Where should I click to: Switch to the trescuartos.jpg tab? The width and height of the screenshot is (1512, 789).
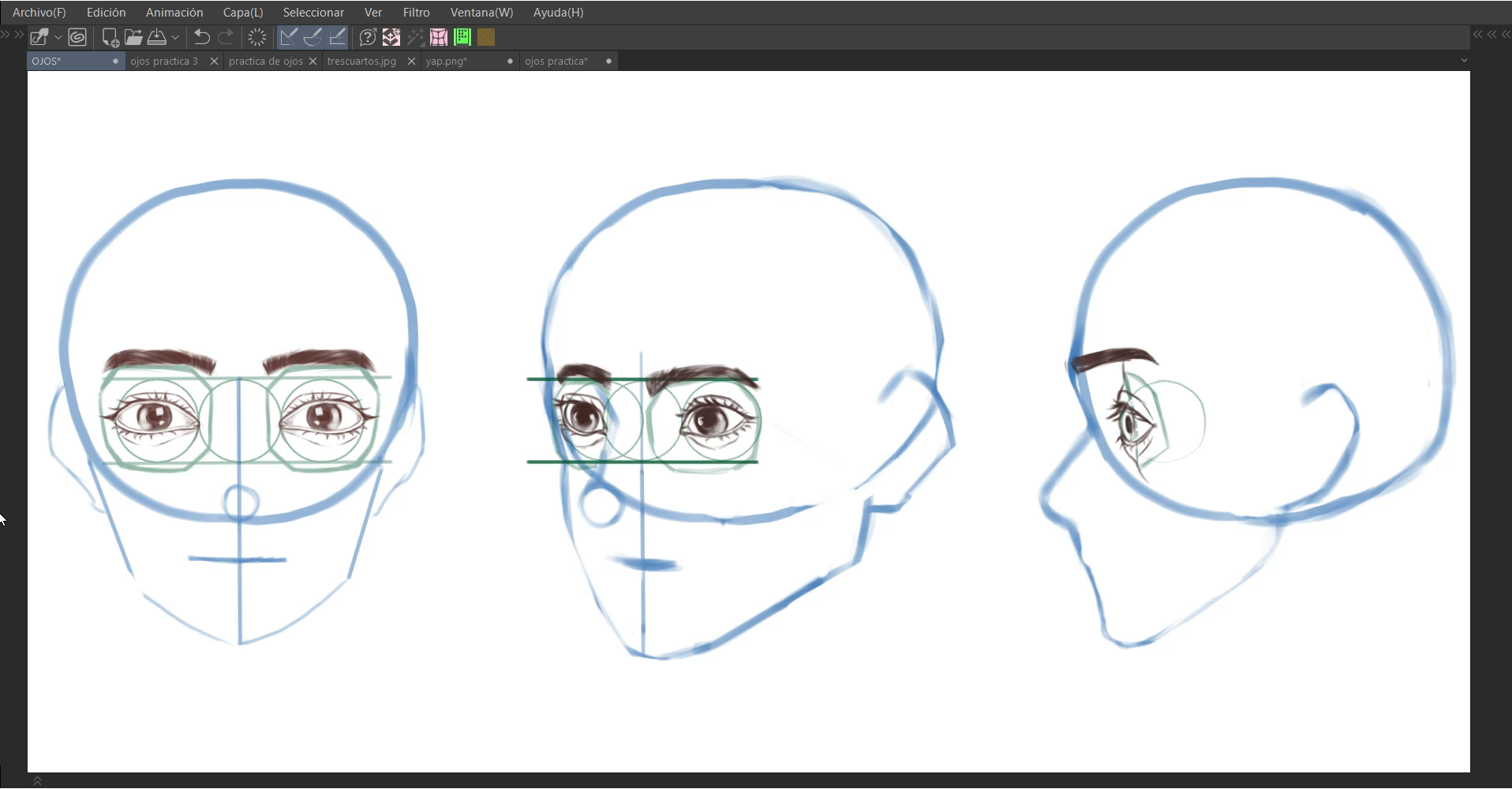tap(361, 61)
